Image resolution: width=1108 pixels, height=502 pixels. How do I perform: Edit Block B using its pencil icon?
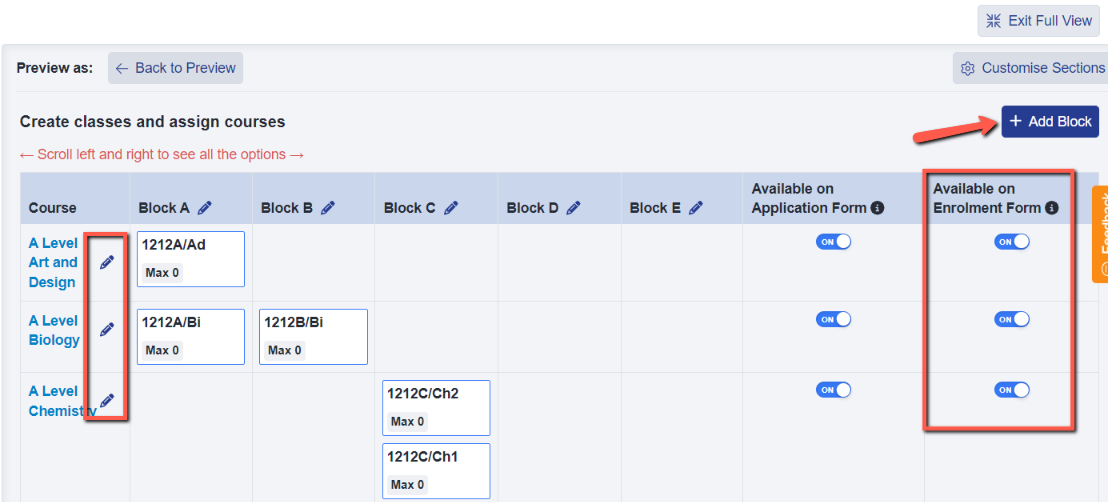tap(328, 208)
